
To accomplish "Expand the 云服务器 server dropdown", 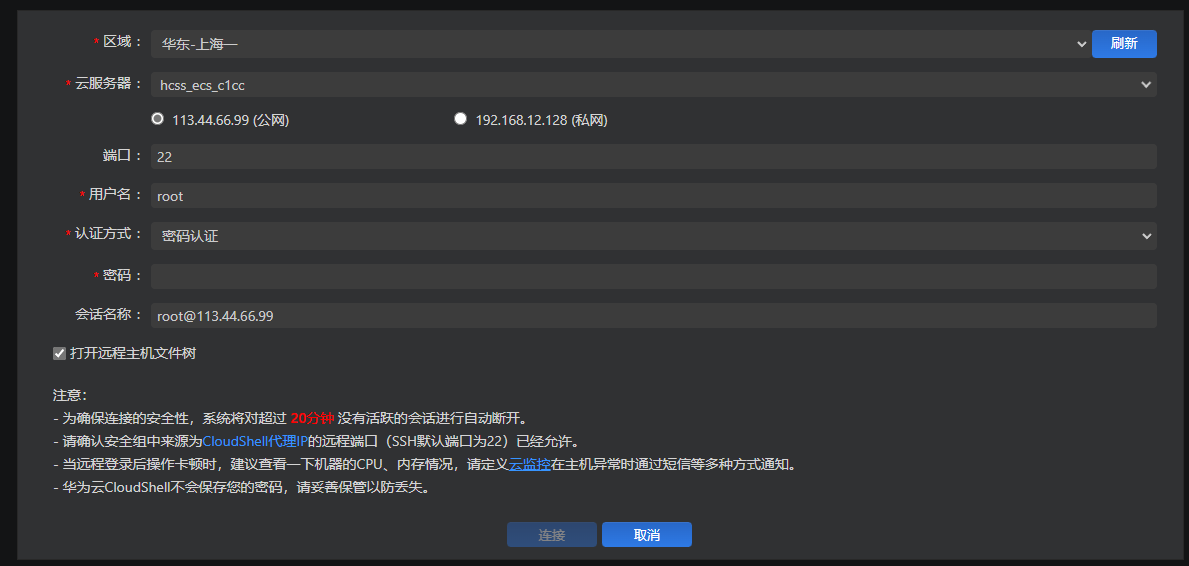I will [x=654, y=85].
